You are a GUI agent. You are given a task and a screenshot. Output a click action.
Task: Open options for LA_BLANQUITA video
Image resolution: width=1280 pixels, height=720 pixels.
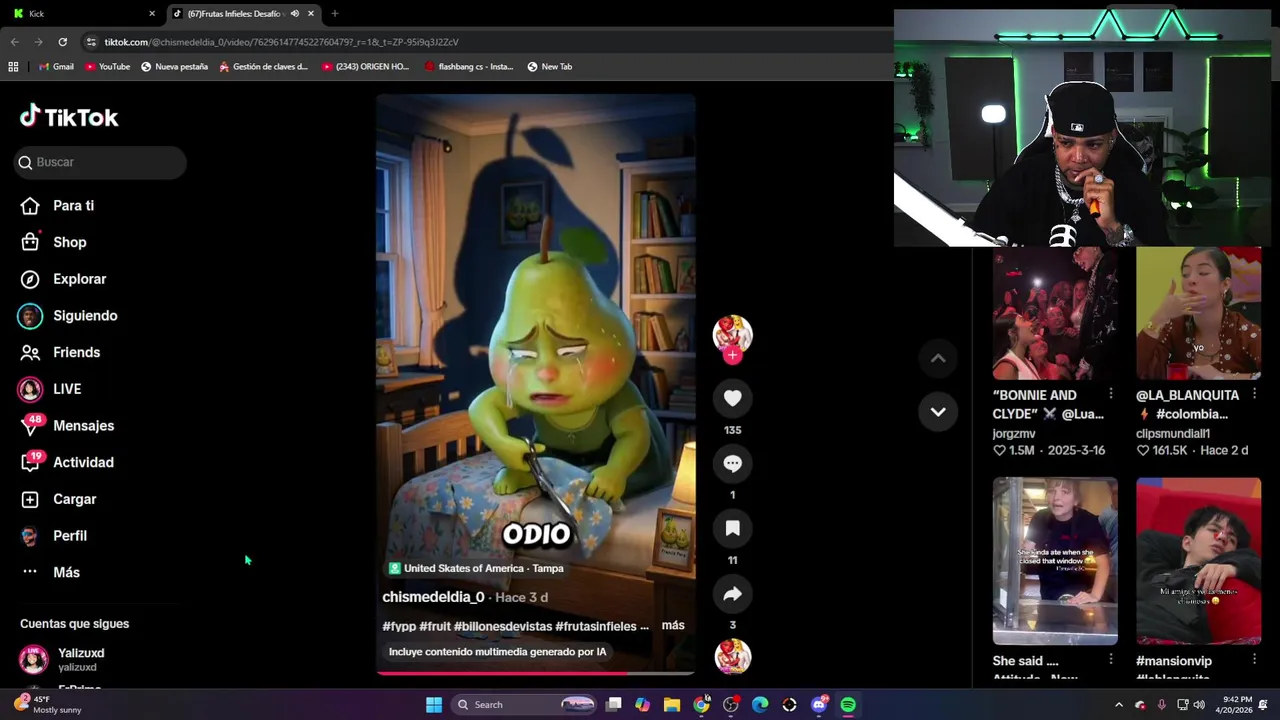click(x=1254, y=394)
